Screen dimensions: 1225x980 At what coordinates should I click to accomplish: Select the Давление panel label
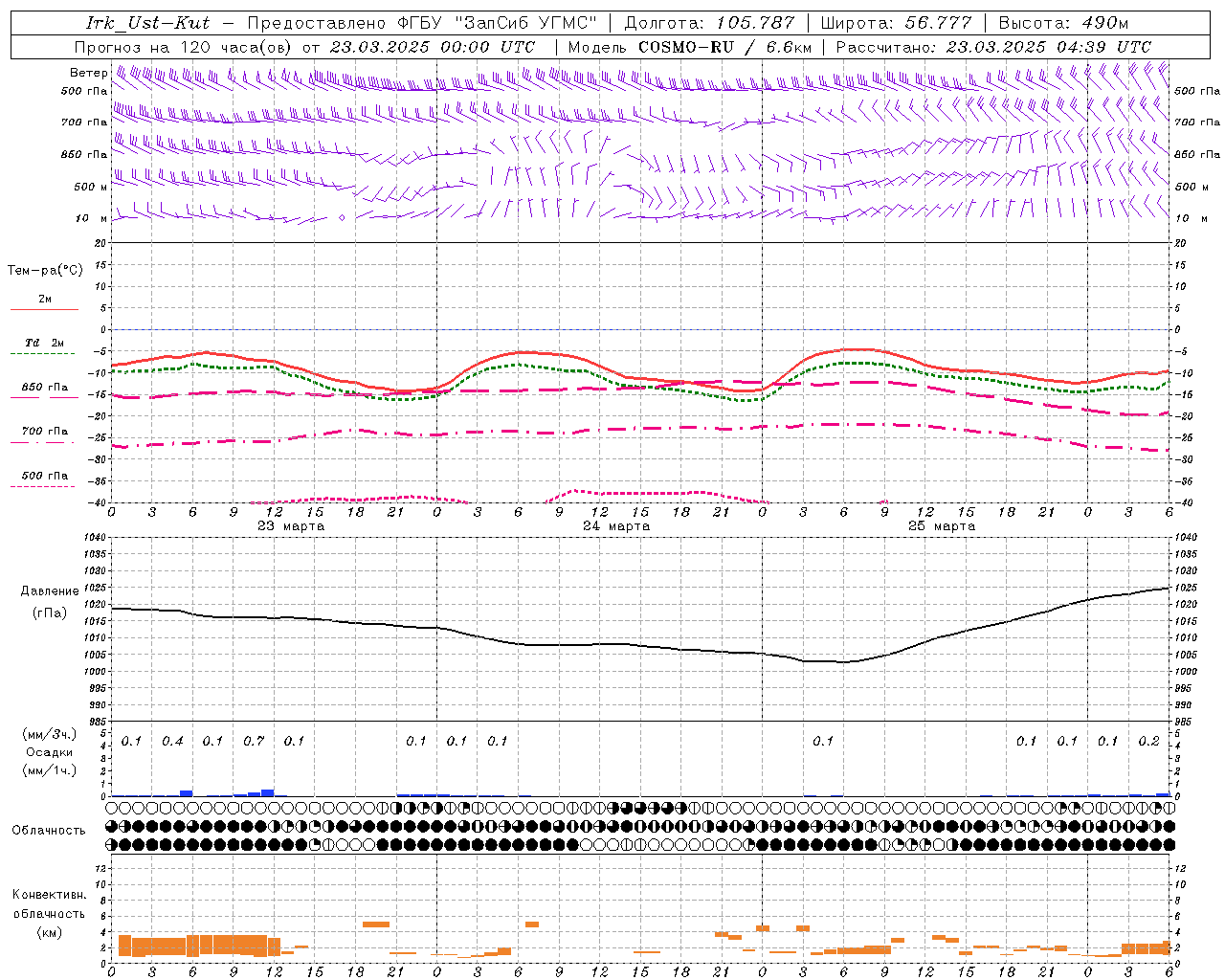[x=50, y=591]
